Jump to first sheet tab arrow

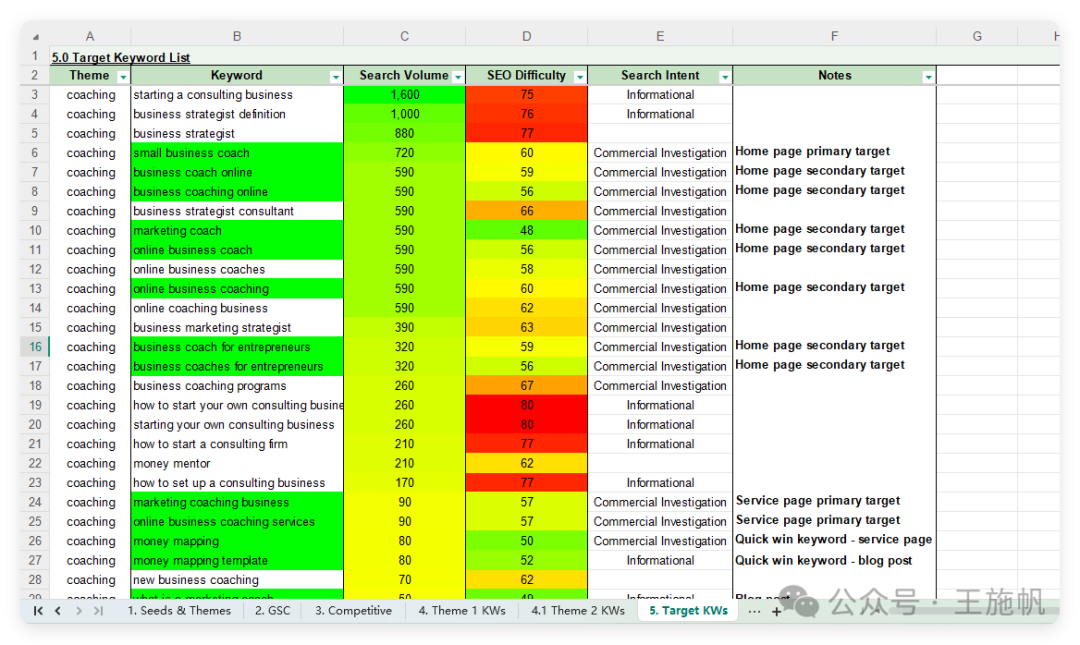point(39,611)
